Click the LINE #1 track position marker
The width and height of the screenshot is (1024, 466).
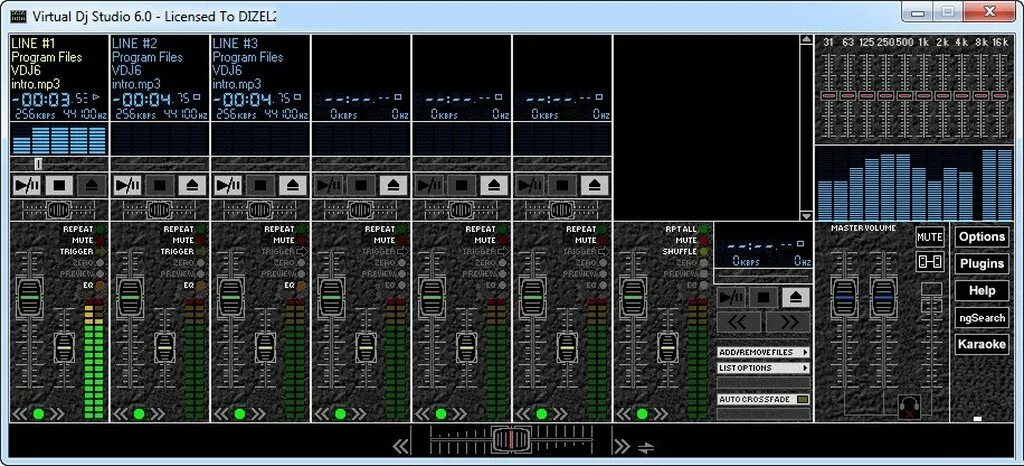[x=38, y=164]
